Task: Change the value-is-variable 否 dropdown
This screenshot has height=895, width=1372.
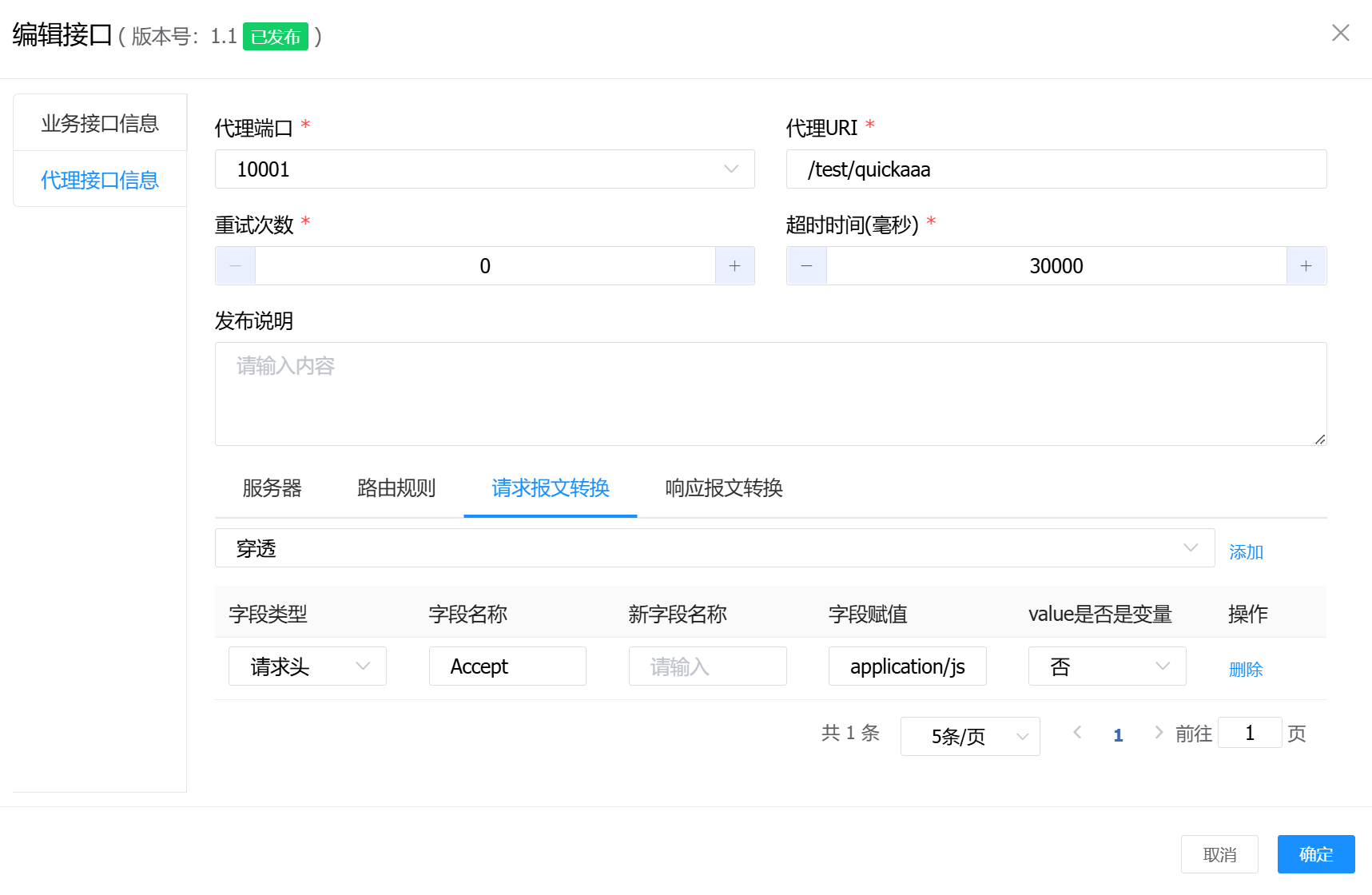Action: coord(1106,666)
